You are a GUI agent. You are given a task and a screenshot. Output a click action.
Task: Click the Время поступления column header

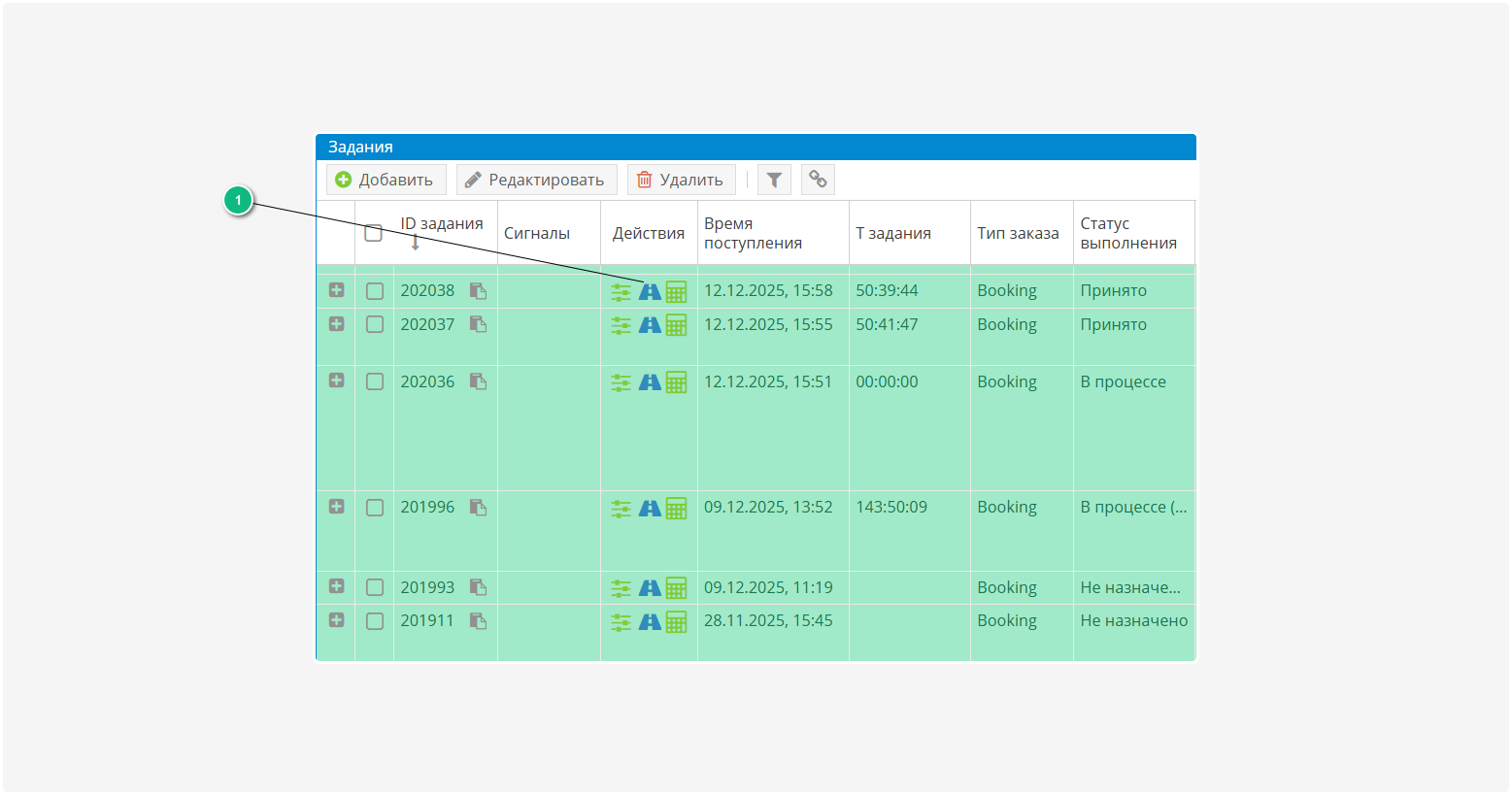(753, 233)
